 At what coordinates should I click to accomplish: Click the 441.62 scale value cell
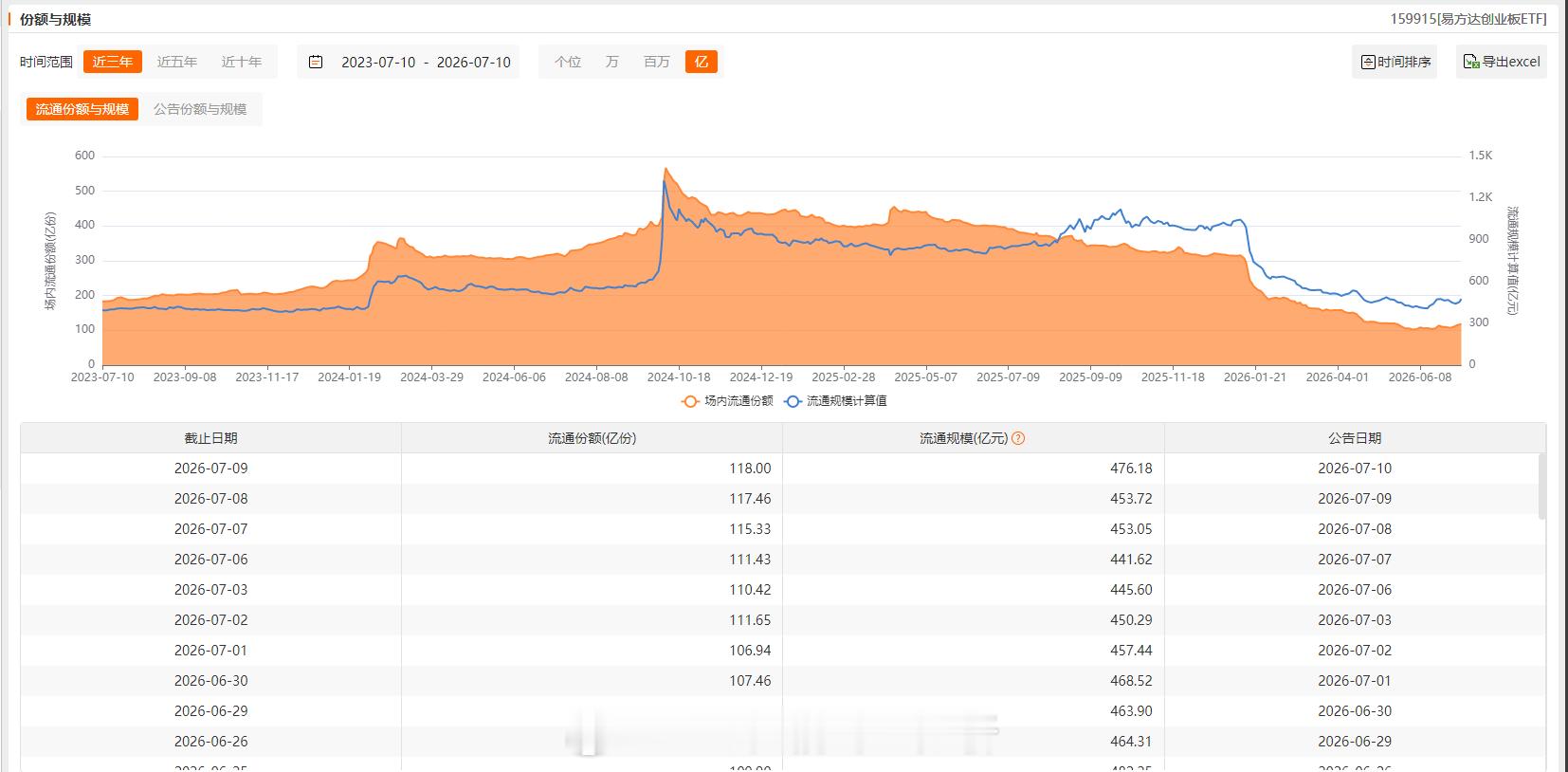click(x=974, y=560)
